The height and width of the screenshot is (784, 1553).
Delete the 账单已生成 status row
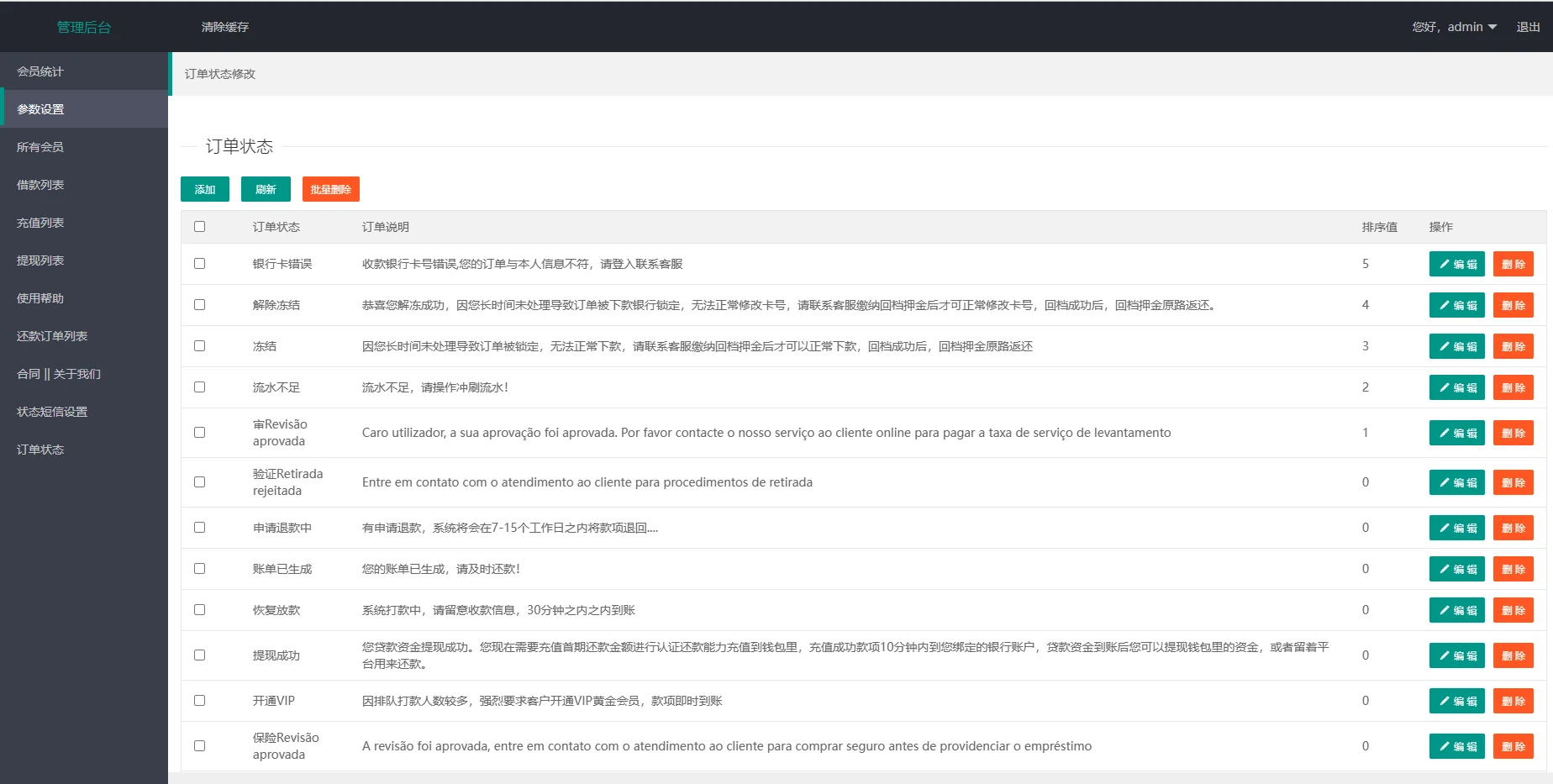point(1513,569)
